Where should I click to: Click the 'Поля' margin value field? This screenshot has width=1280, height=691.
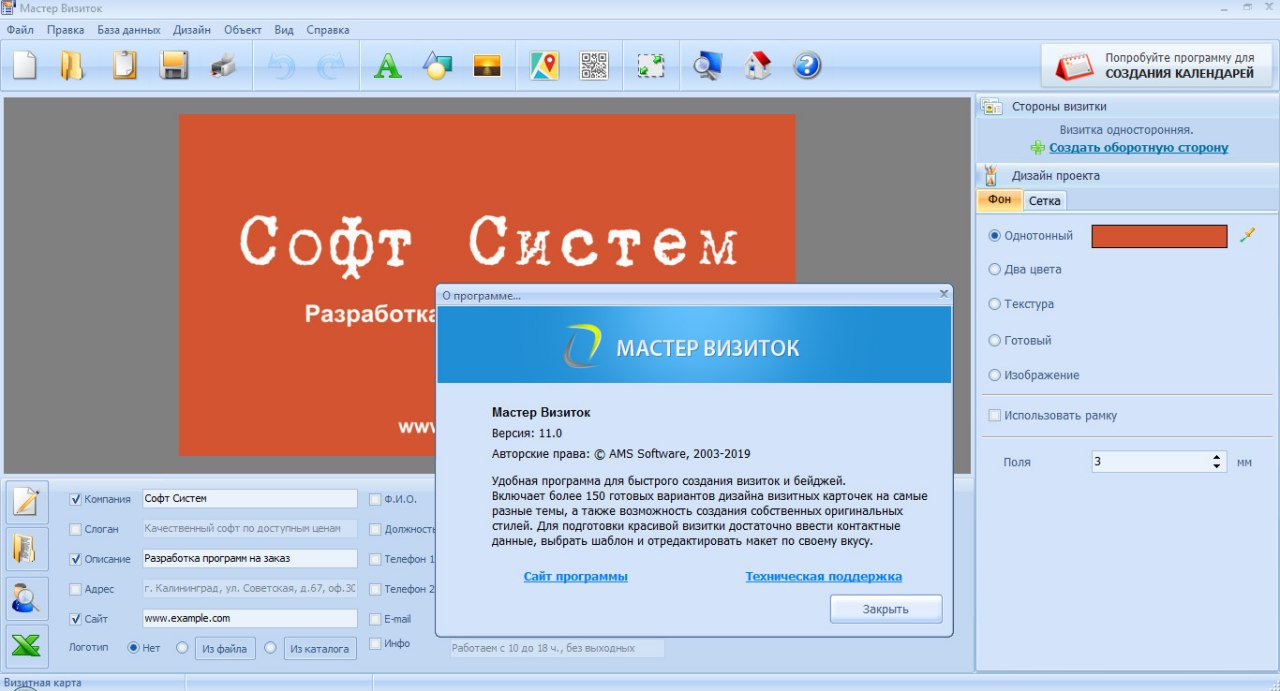tap(1150, 462)
